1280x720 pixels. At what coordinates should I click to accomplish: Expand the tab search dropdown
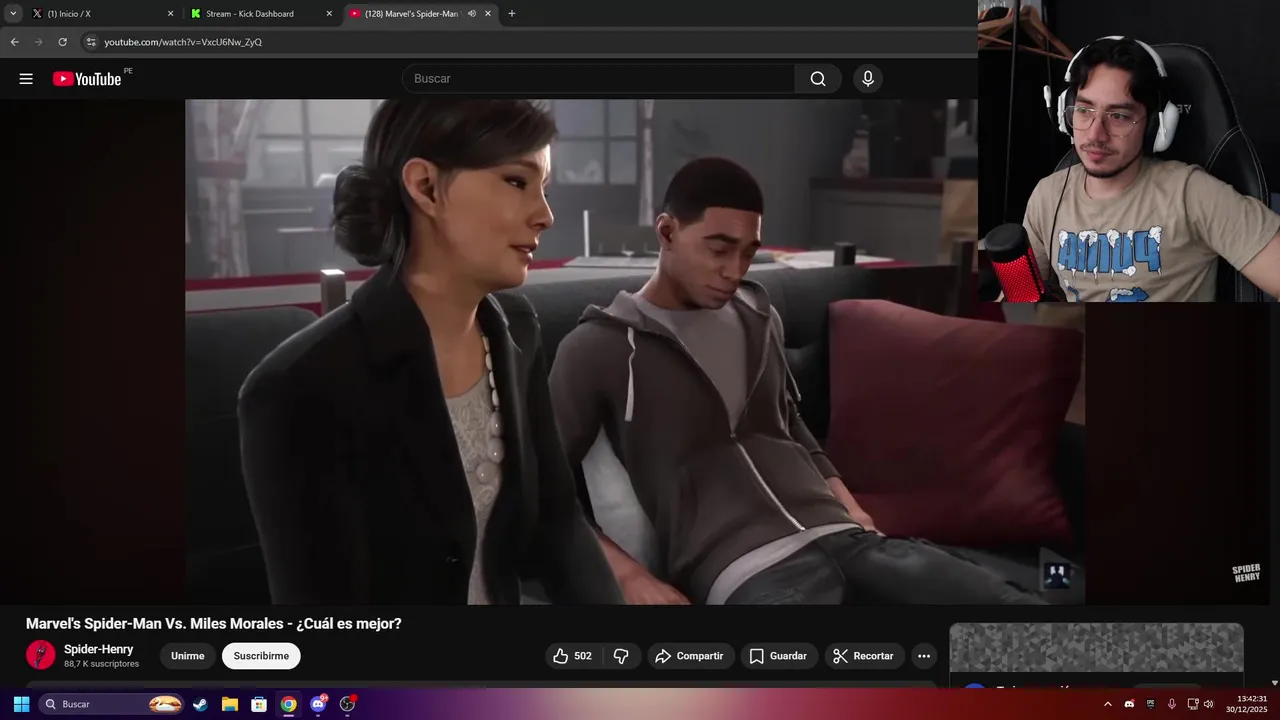point(13,14)
